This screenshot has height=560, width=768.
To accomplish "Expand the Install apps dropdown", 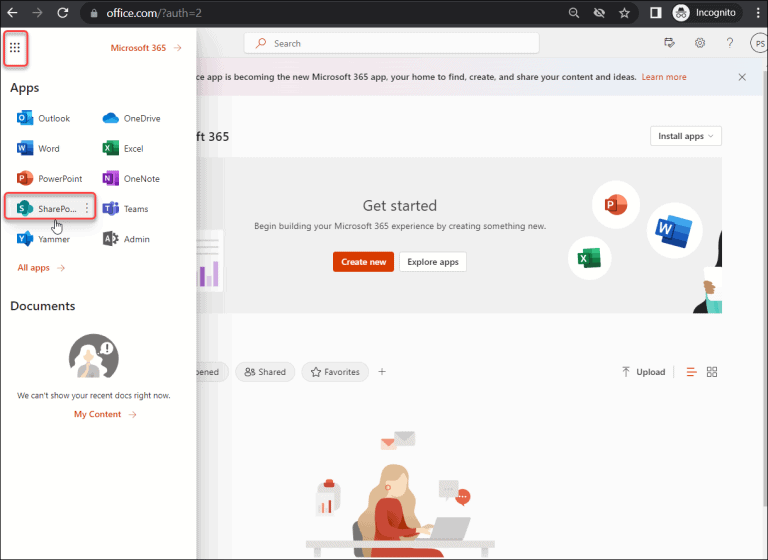I will point(686,136).
